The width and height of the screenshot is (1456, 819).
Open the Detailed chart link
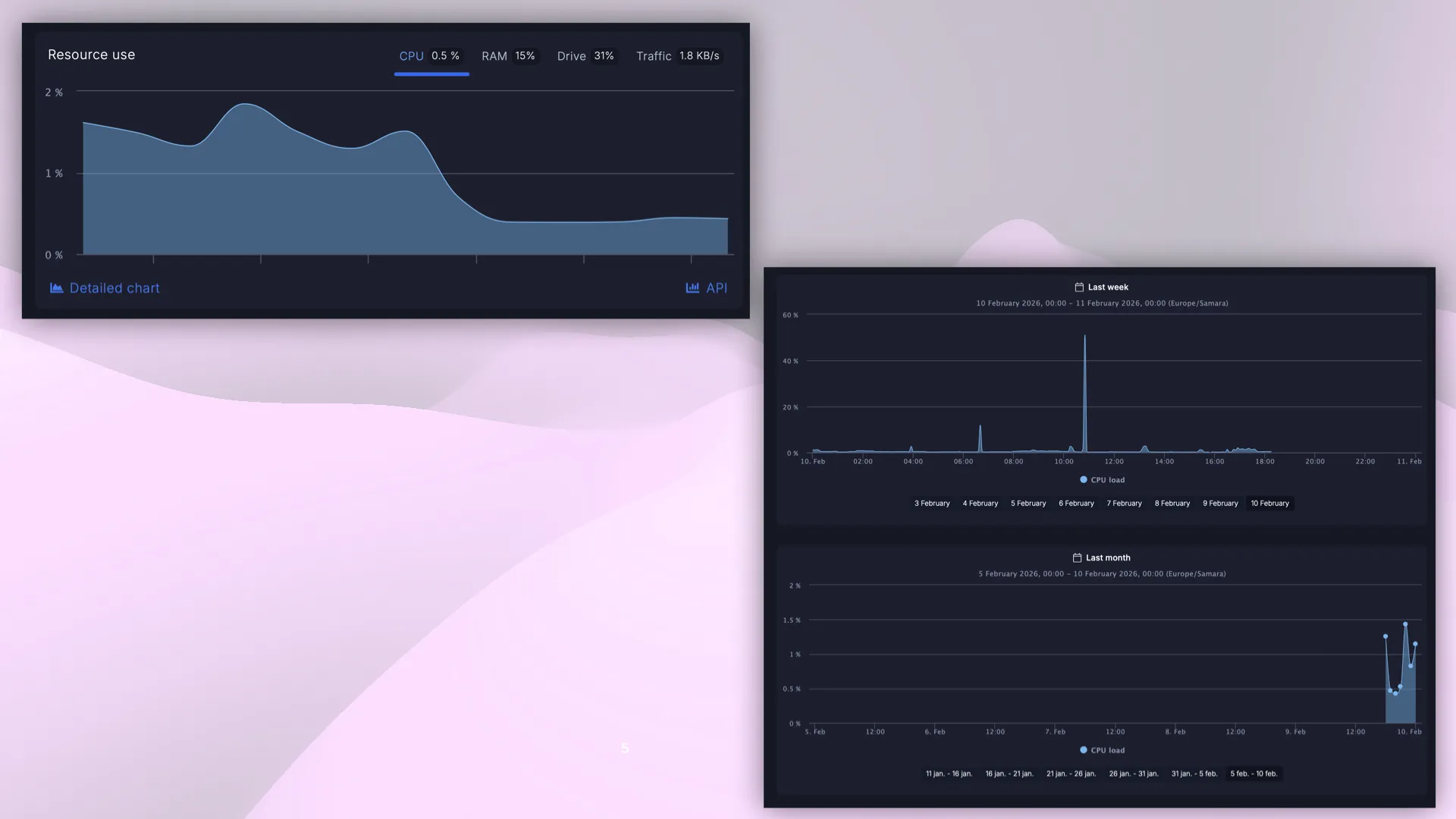(115, 287)
